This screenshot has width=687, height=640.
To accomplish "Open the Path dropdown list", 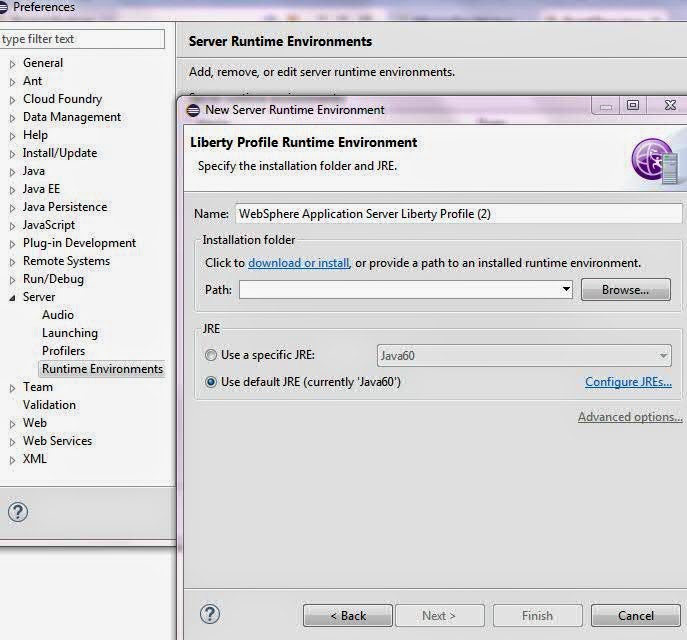I will pyautogui.click(x=566, y=289).
